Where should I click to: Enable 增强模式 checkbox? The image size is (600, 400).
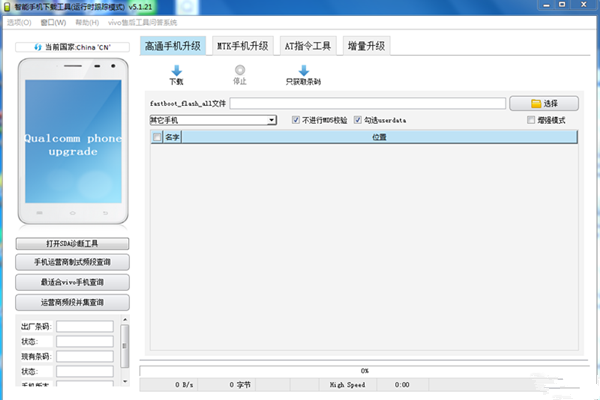531,120
